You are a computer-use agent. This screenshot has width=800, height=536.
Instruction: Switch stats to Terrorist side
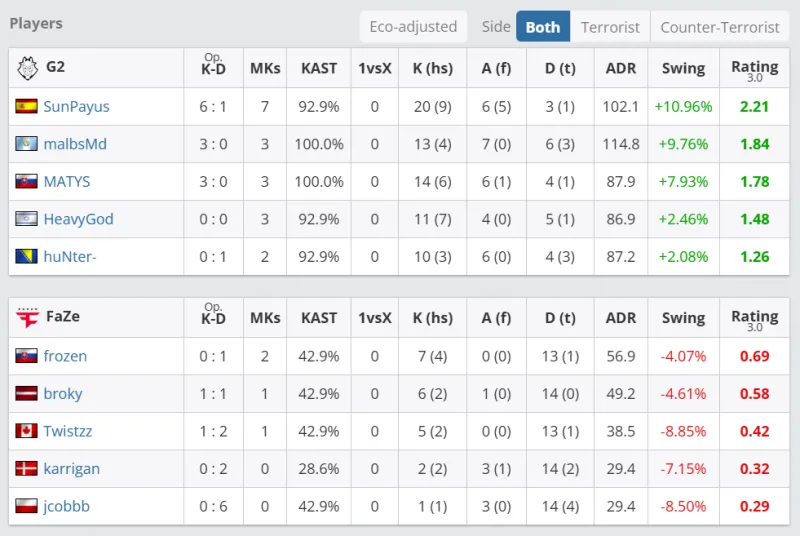click(610, 27)
